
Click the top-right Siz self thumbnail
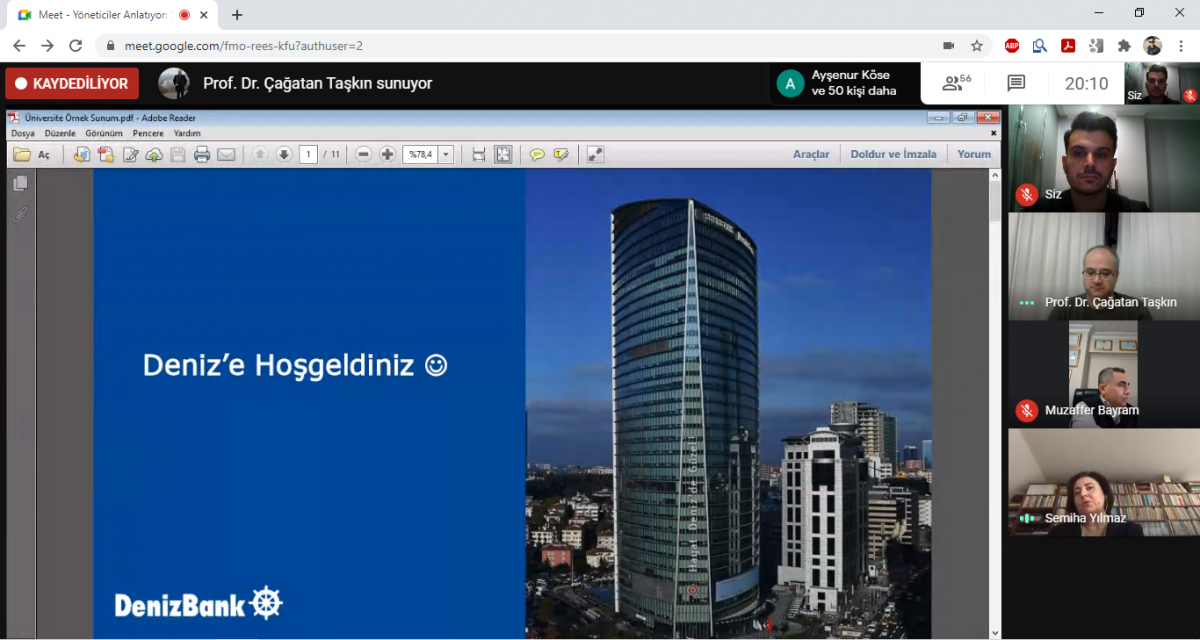click(1162, 83)
